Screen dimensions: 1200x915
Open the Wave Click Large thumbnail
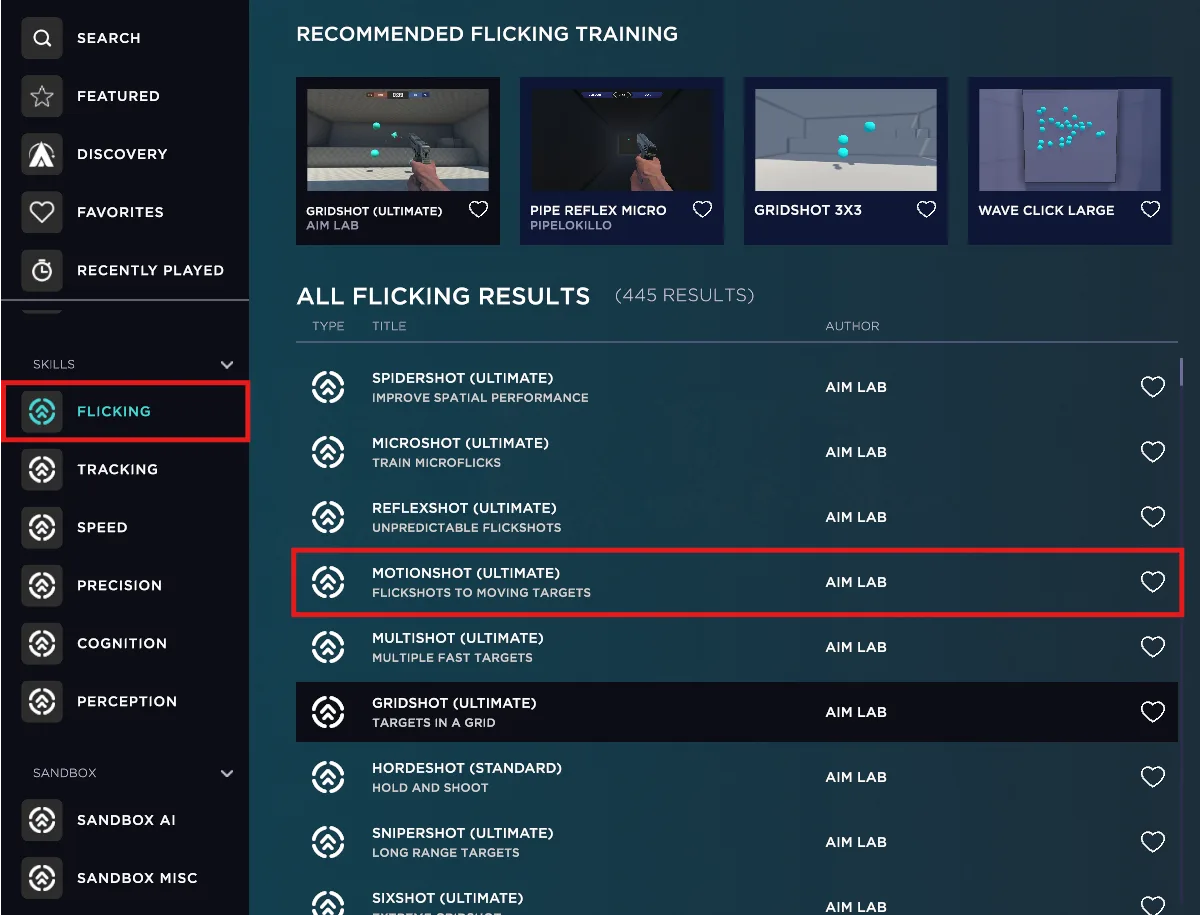(1069, 140)
